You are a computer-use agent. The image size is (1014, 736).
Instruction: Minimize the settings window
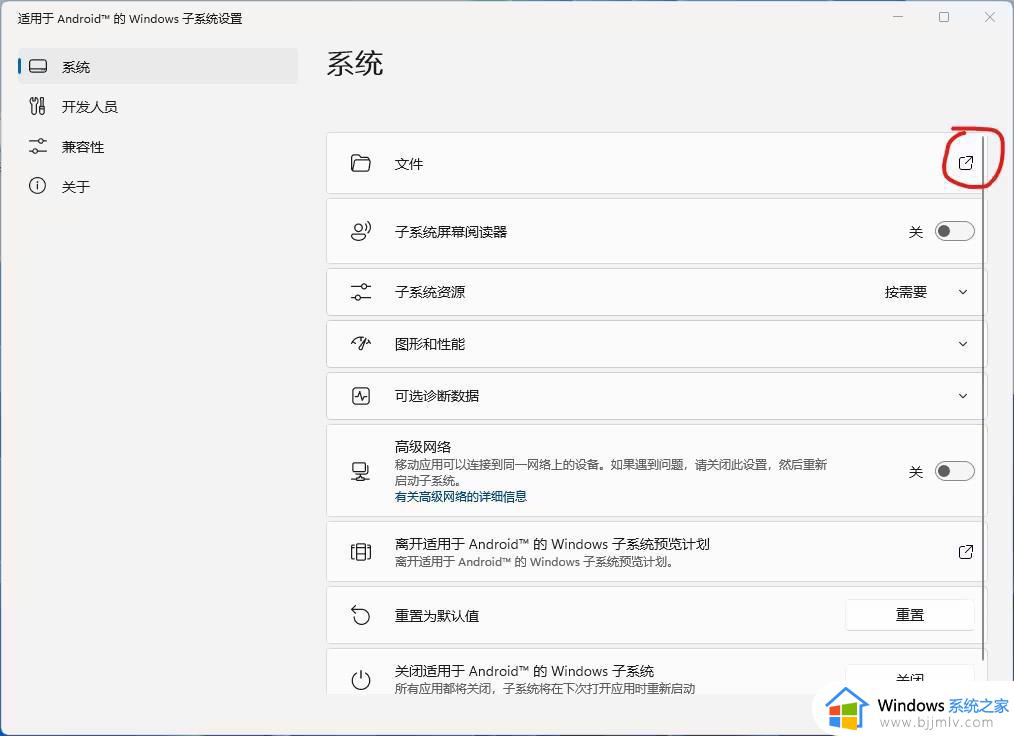point(898,17)
